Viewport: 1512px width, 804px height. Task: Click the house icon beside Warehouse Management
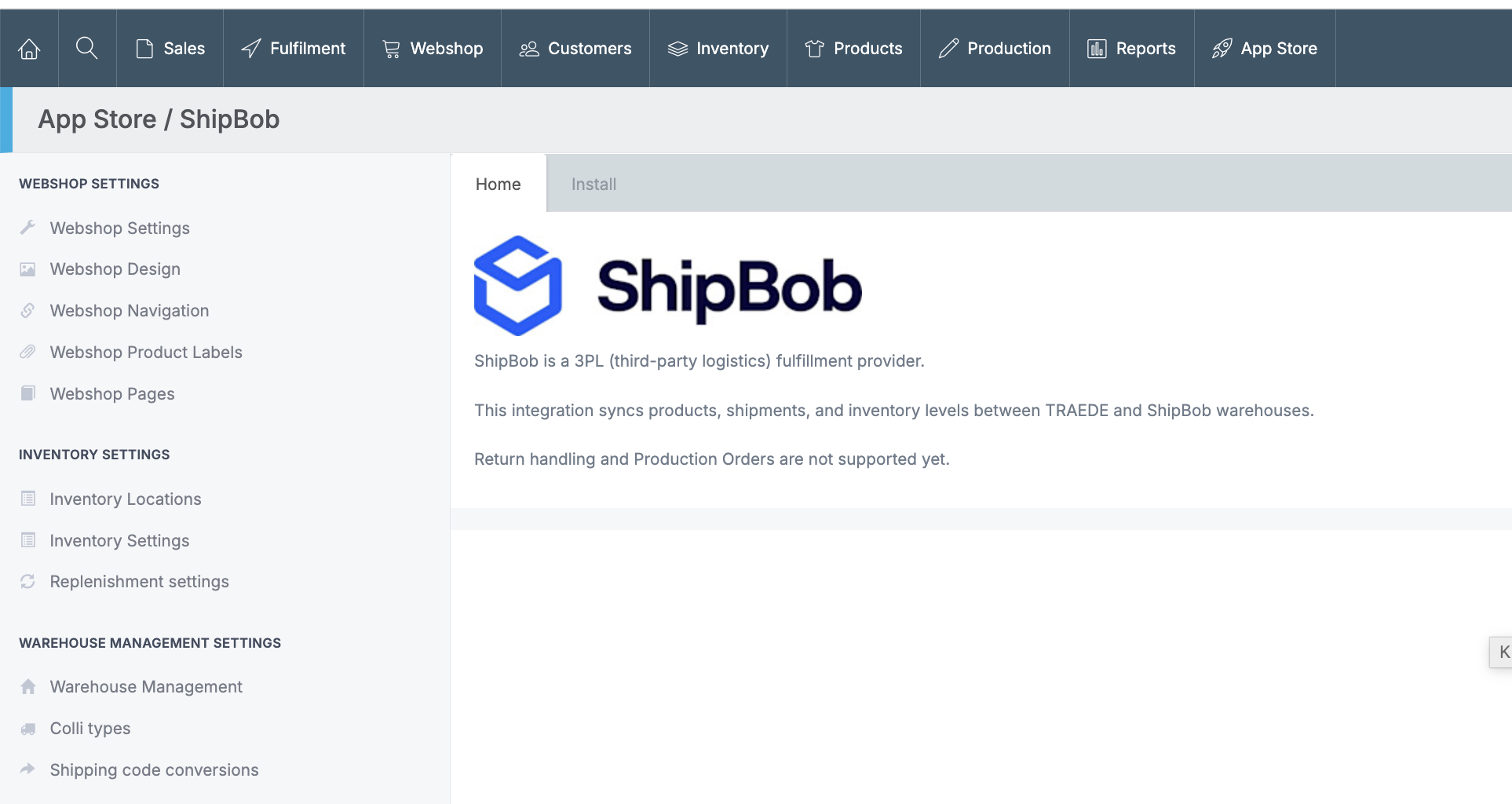coord(28,686)
